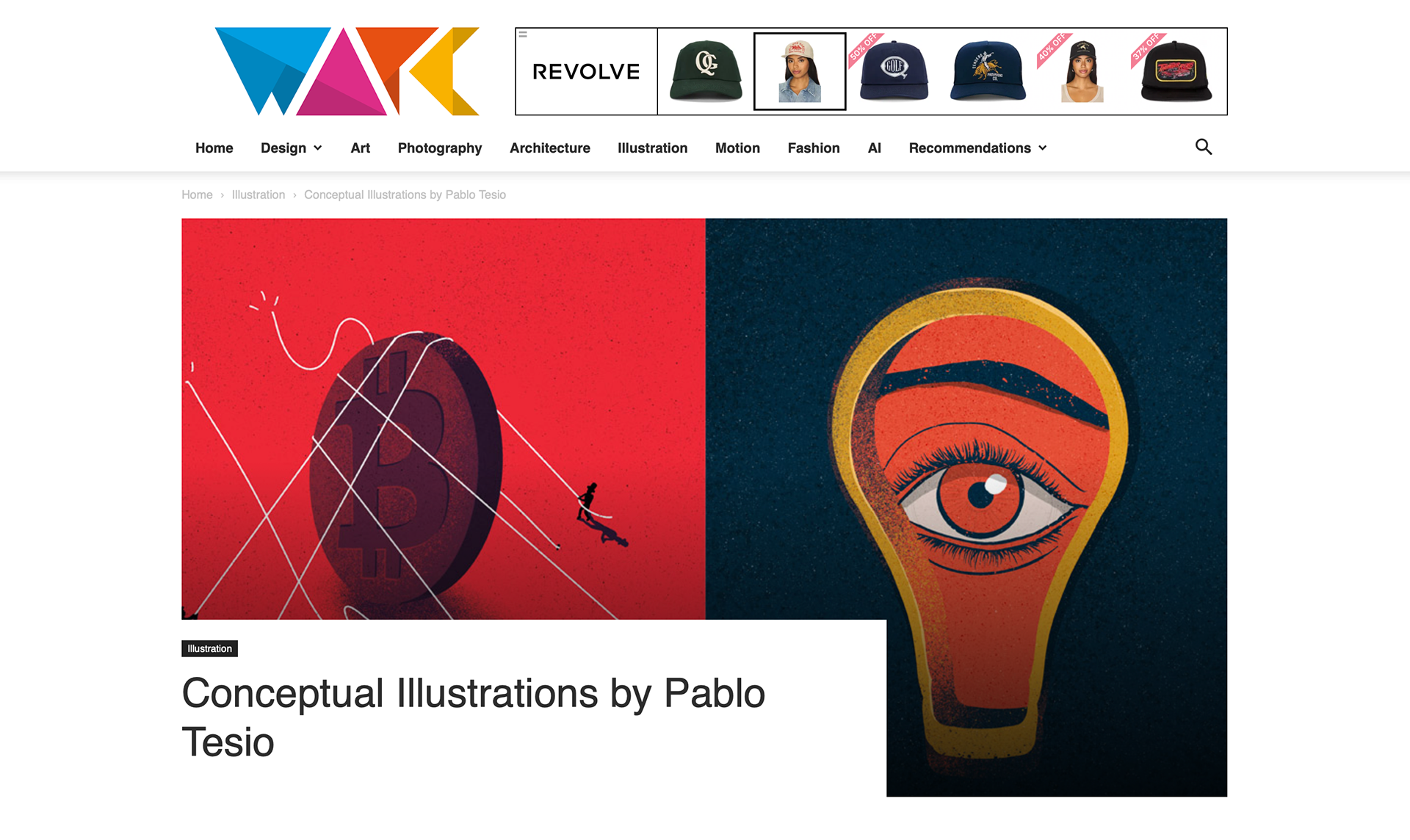Click the navy rodeo cap ad image
The image size is (1410, 840).
(988, 71)
